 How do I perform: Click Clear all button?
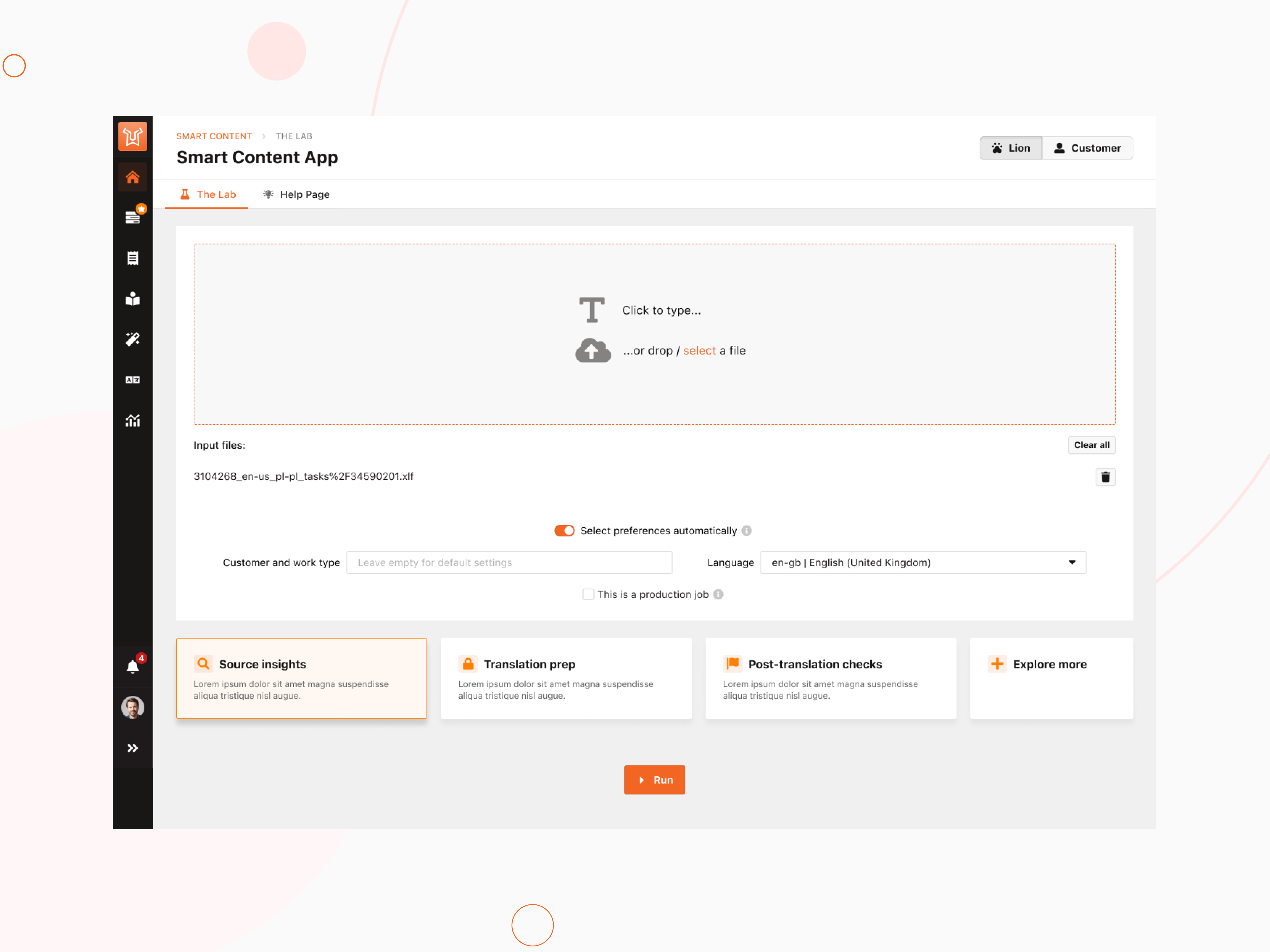point(1092,445)
